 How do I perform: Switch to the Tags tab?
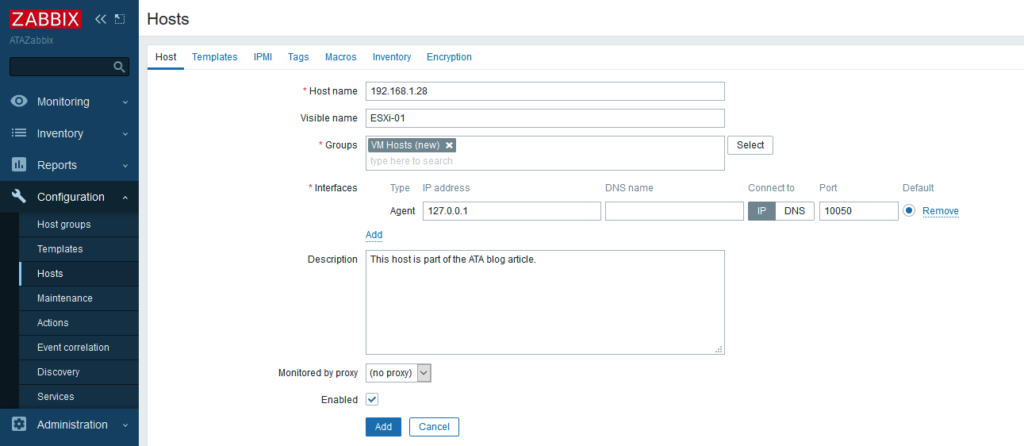pos(298,57)
